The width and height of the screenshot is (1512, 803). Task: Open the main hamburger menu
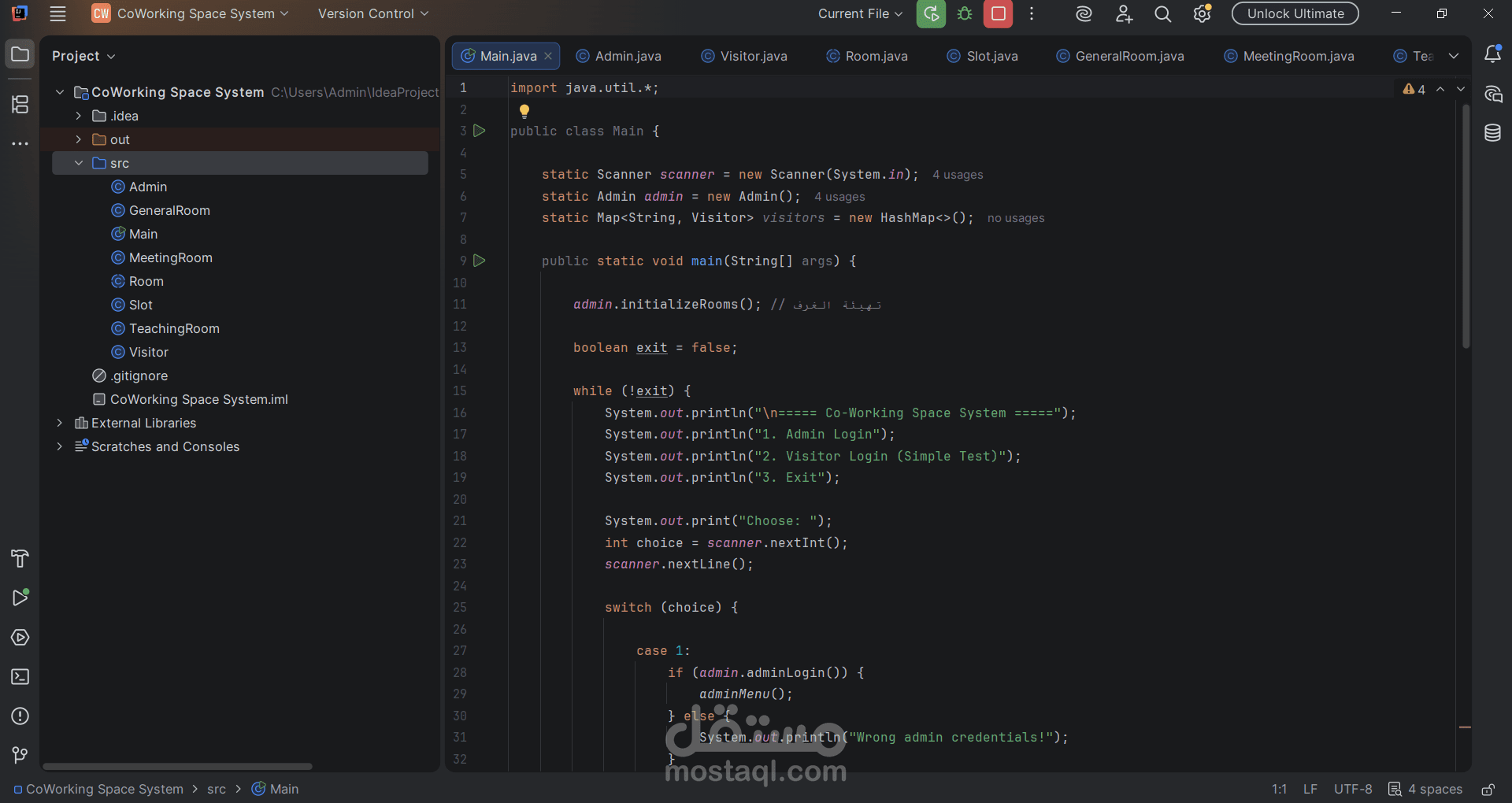point(57,13)
